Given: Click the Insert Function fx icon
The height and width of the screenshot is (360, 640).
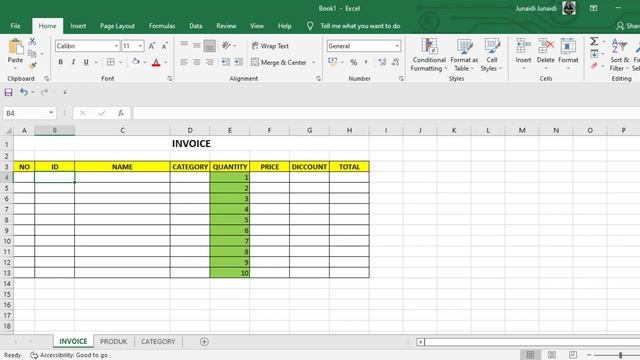Looking at the screenshot, I should click(121, 113).
